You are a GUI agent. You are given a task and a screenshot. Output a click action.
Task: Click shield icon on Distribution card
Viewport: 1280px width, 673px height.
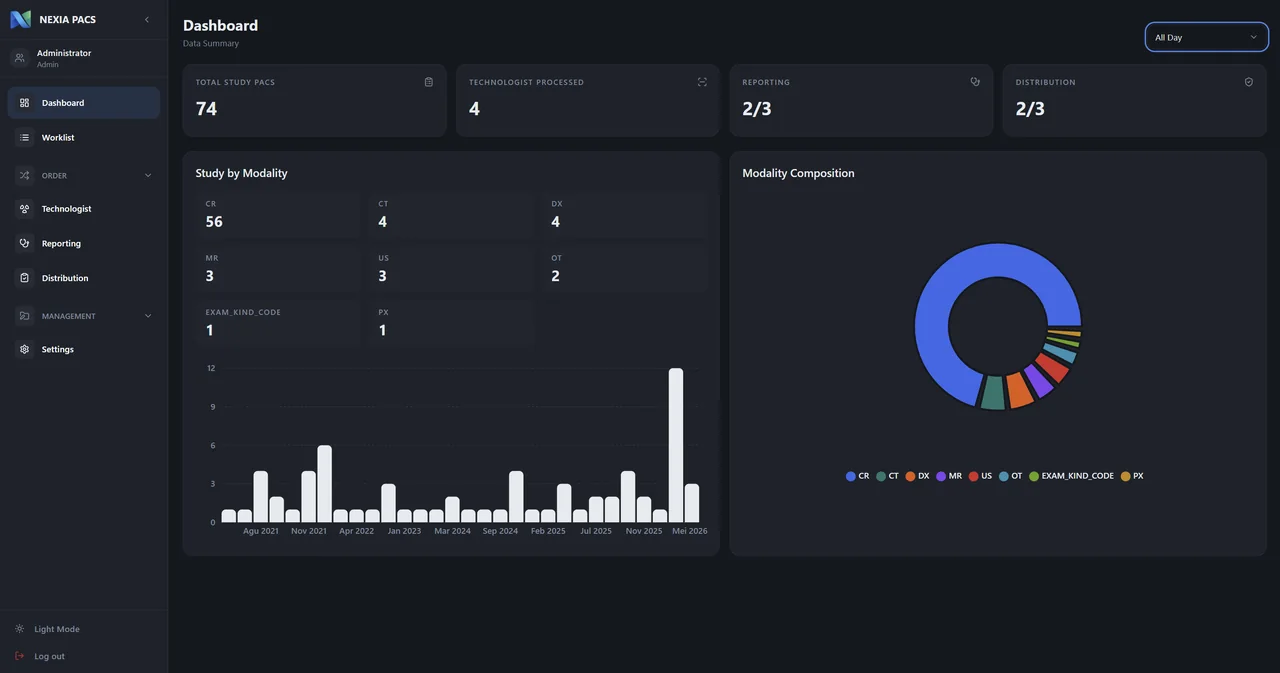tap(1249, 82)
